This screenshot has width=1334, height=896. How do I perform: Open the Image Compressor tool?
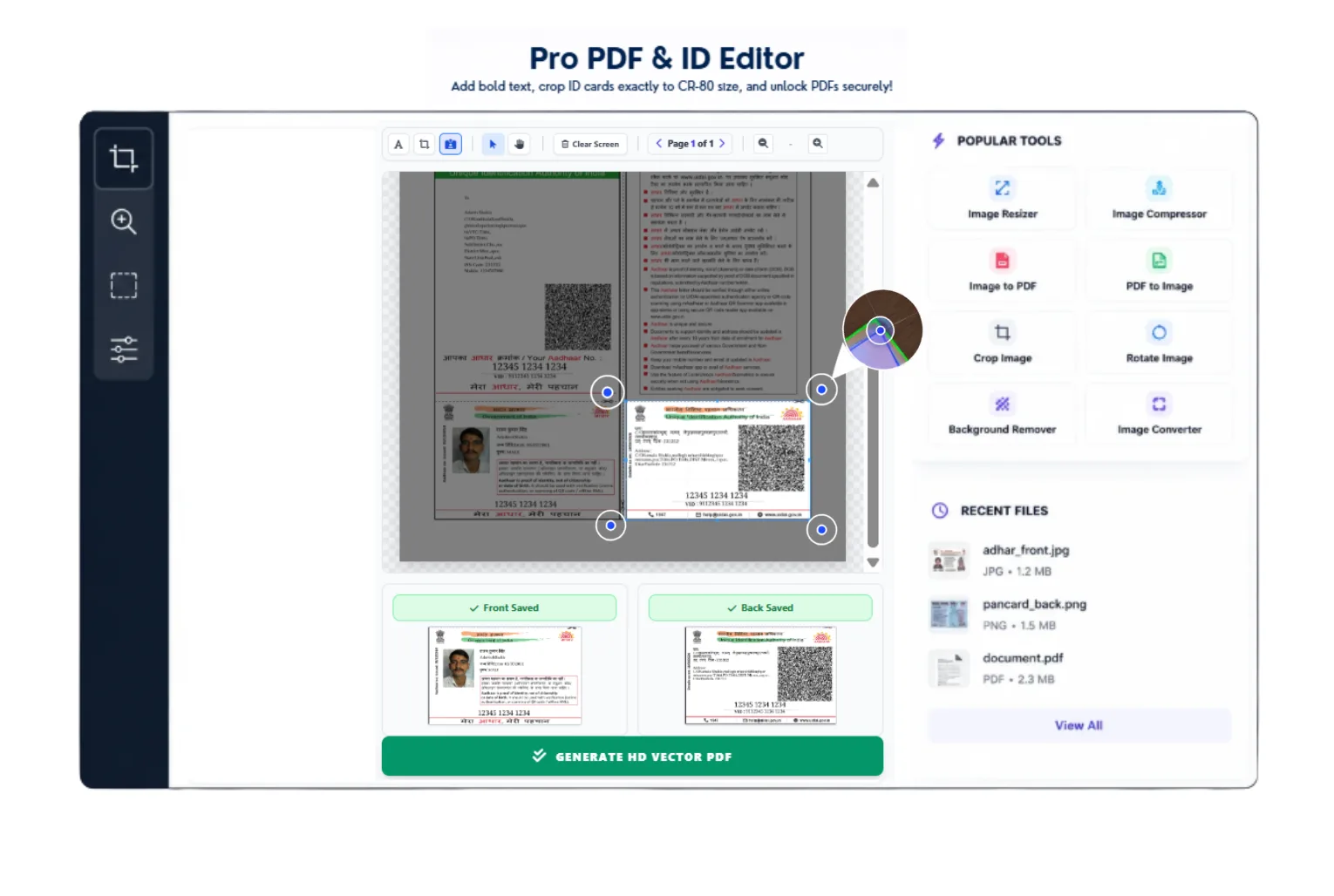[1159, 200]
